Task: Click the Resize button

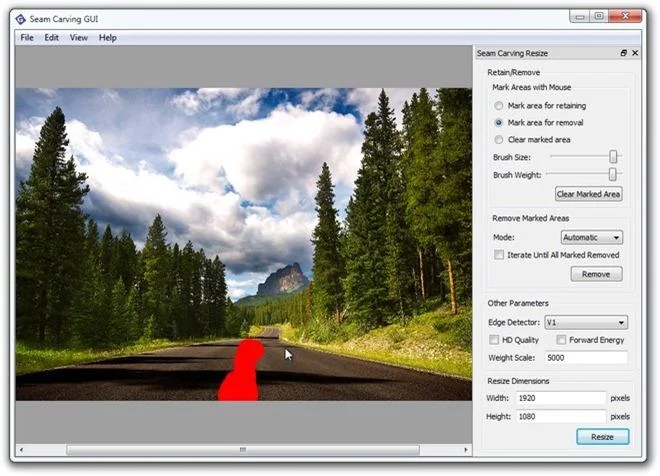Action: [602, 437]
